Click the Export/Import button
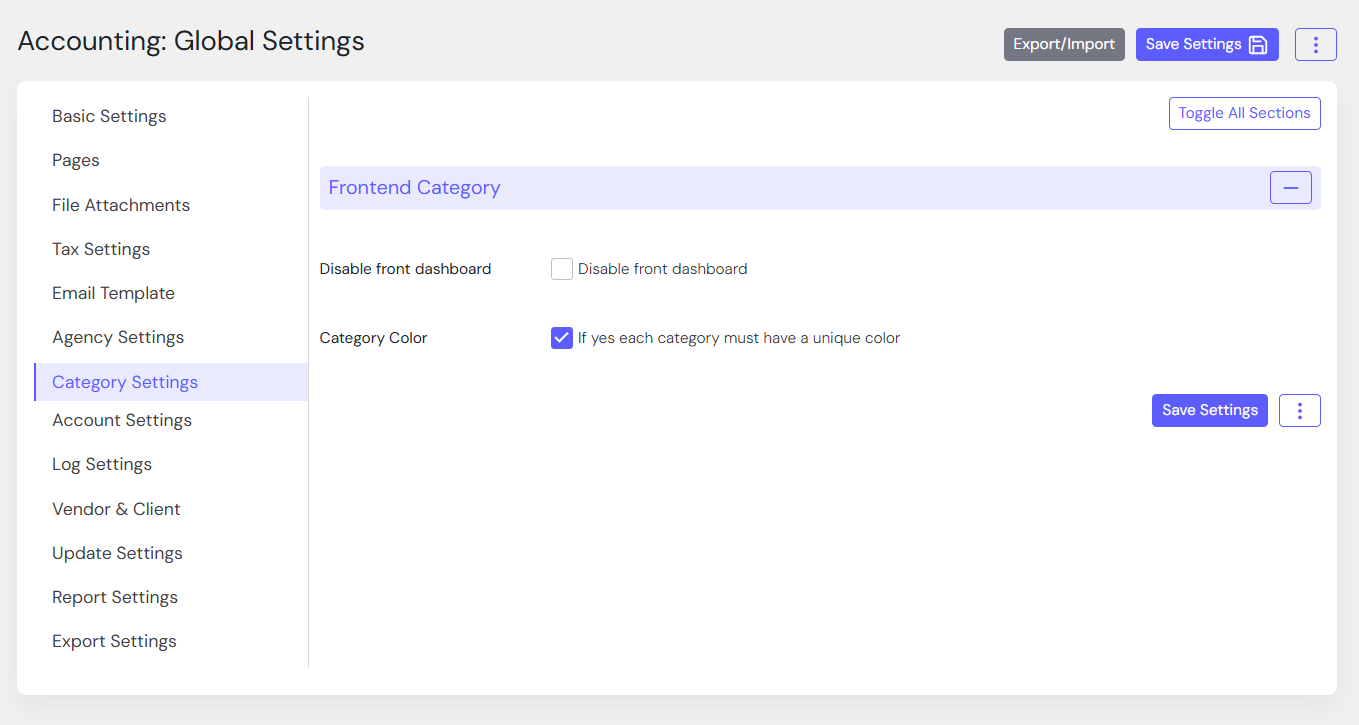 1064,44
